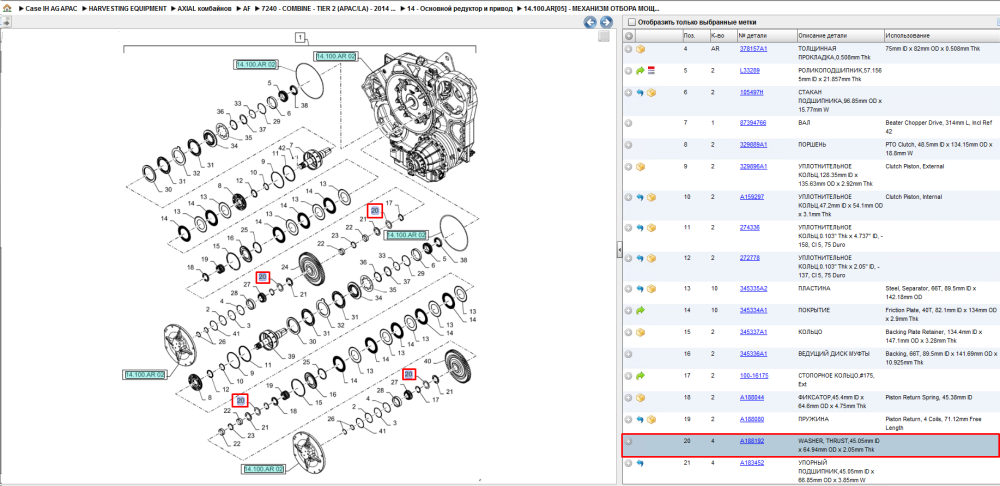1000x486 pixels.
Task: Click blue arrow icon in row 272778
Action: 641,258
